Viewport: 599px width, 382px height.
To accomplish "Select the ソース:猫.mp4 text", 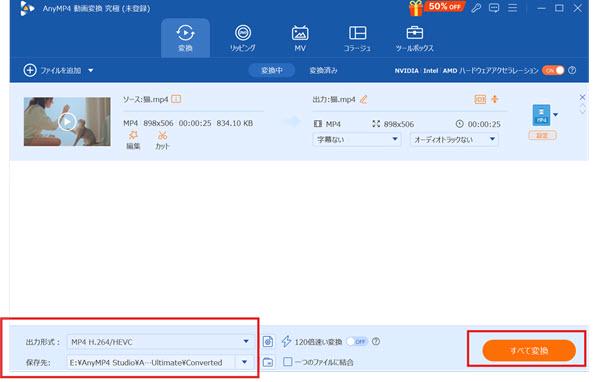I will (x=146, y=100).
